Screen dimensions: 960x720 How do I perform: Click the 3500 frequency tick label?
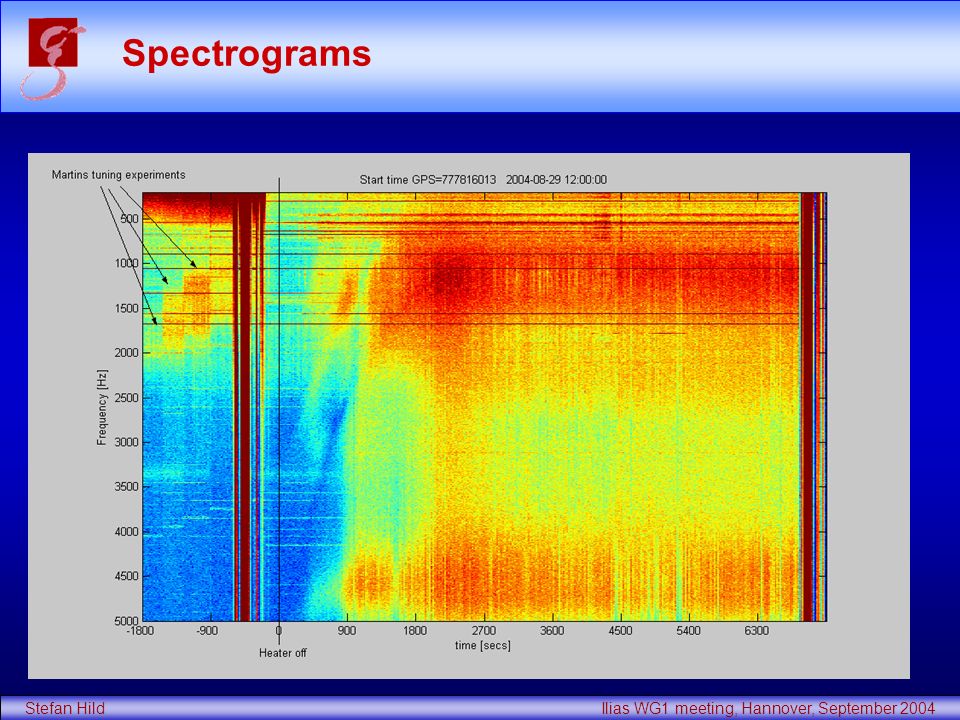[x=127, y=487]
